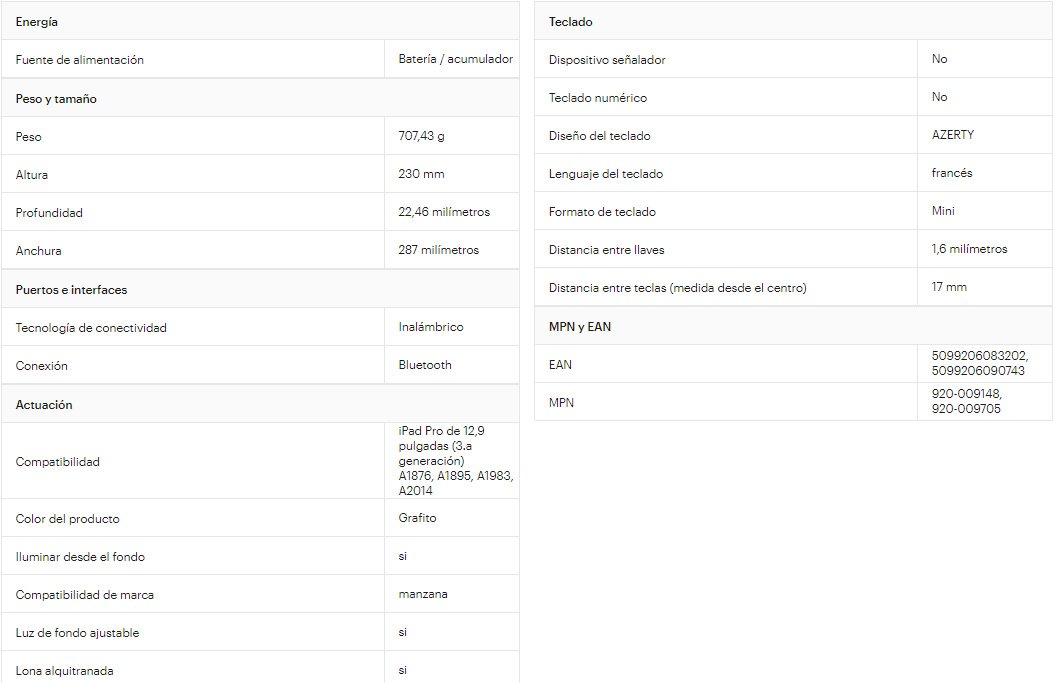This screenshot has width=1055, height=683.
Task: Click the EAN numbers cell
Action: pyautogui.click(x=978, y=363)
